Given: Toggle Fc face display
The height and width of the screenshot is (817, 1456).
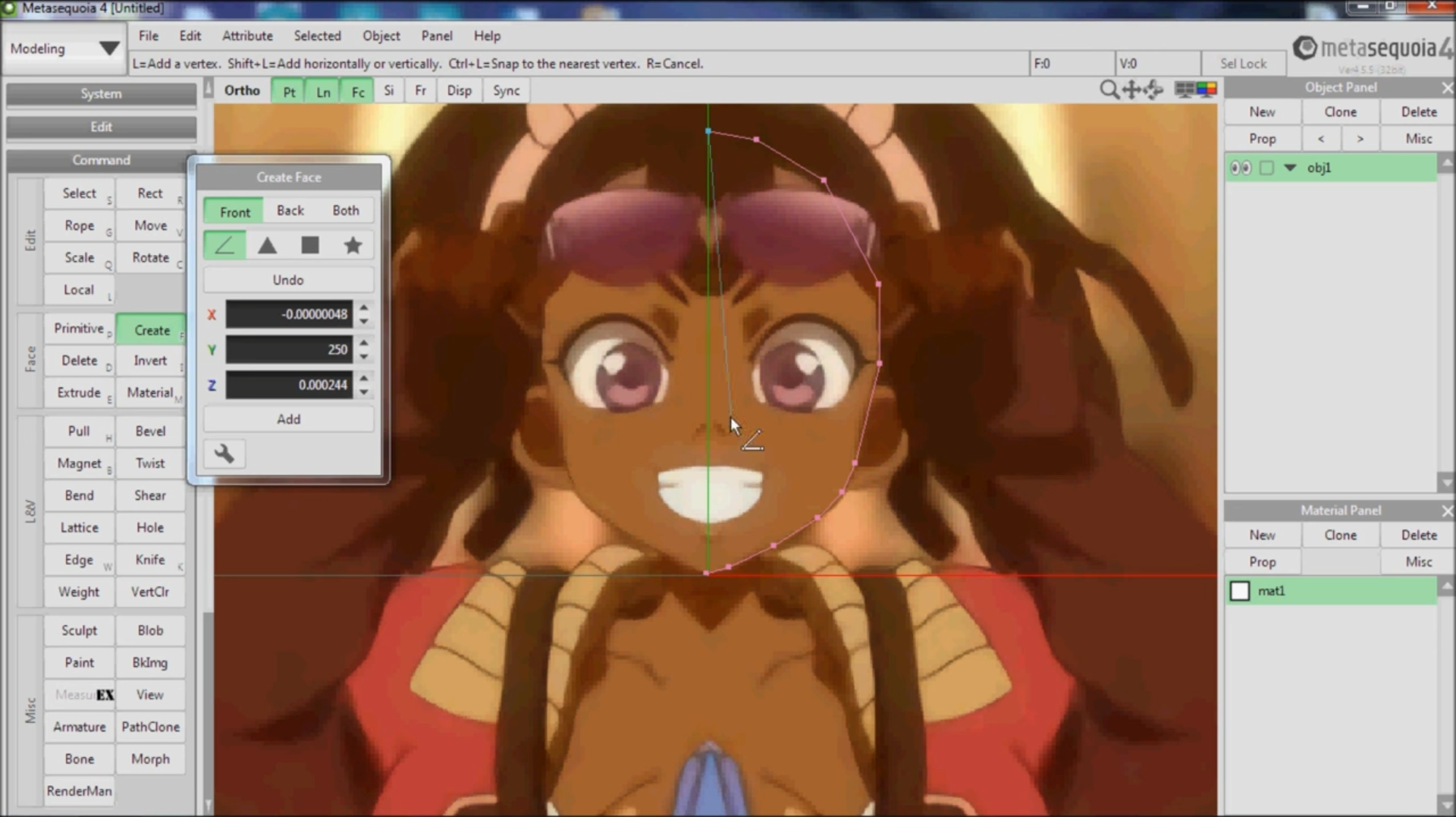Looking at the screenshot, I should tap(358, 91).
